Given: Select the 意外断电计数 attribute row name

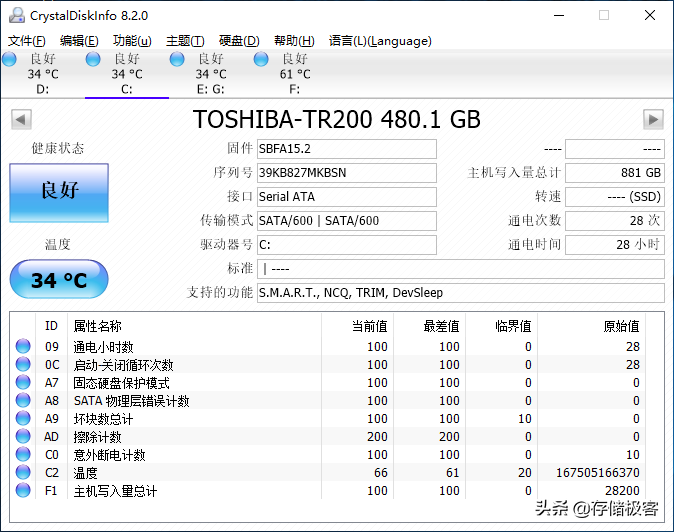Looking at the screenshot, I should pyautogui.click(x=109, y=455).
